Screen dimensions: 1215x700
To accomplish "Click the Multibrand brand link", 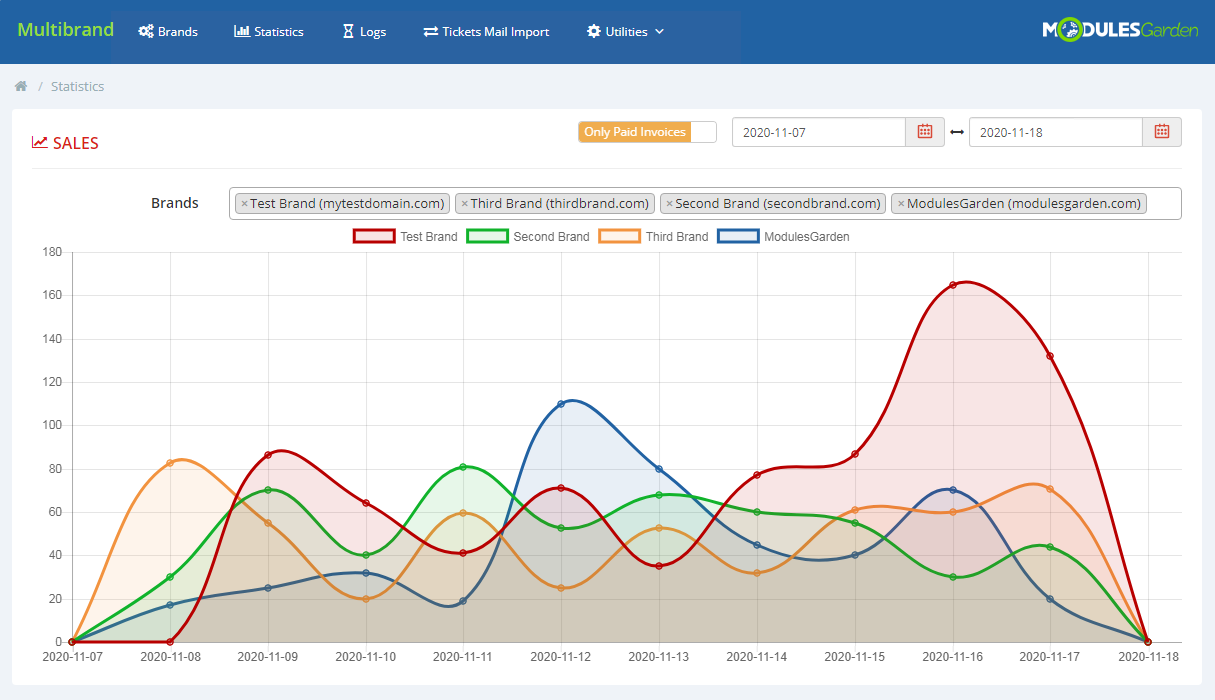I will pyautogui.click(x=64, y=29).
